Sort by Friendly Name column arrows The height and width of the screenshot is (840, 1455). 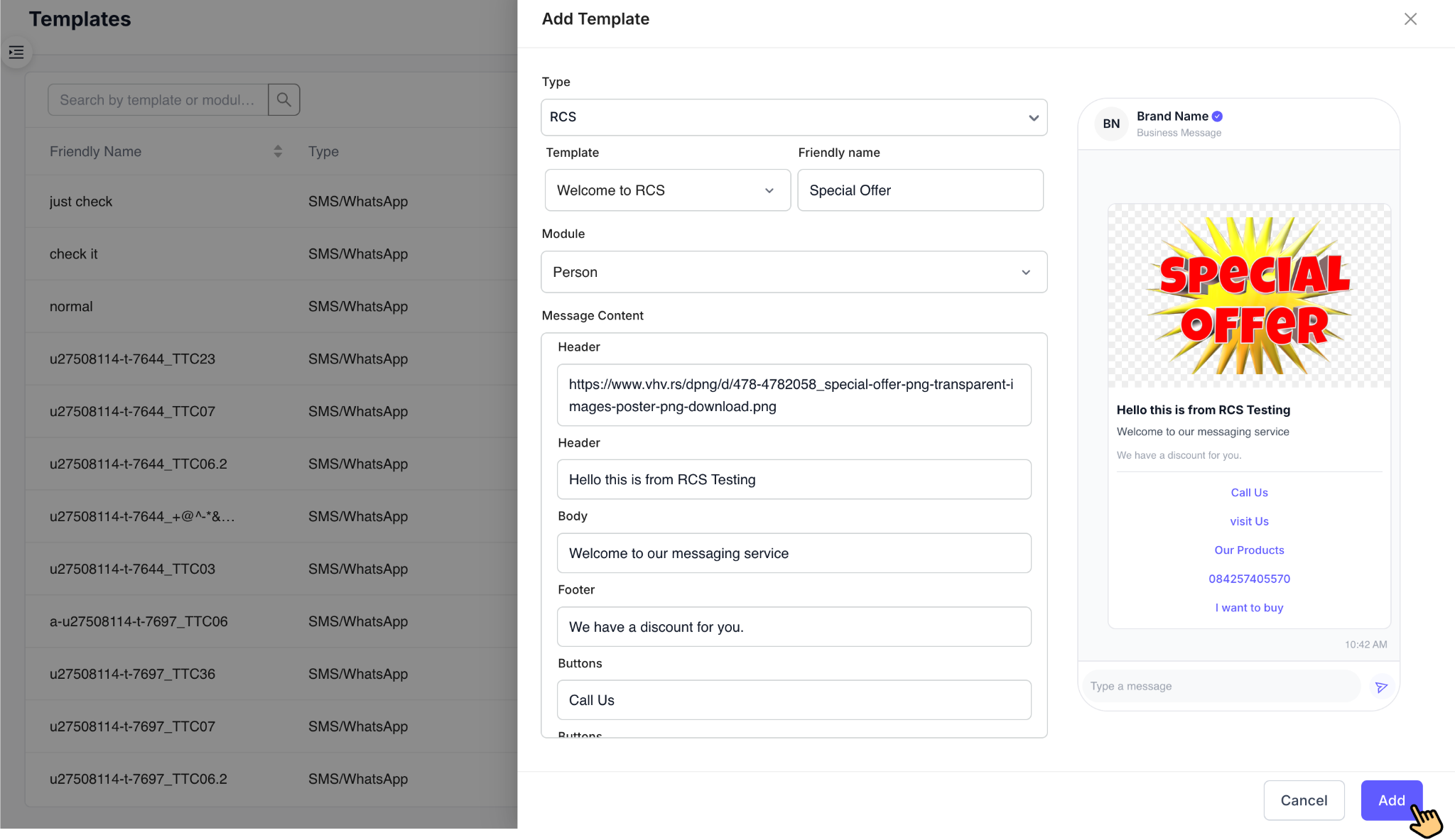pos(278,151)
